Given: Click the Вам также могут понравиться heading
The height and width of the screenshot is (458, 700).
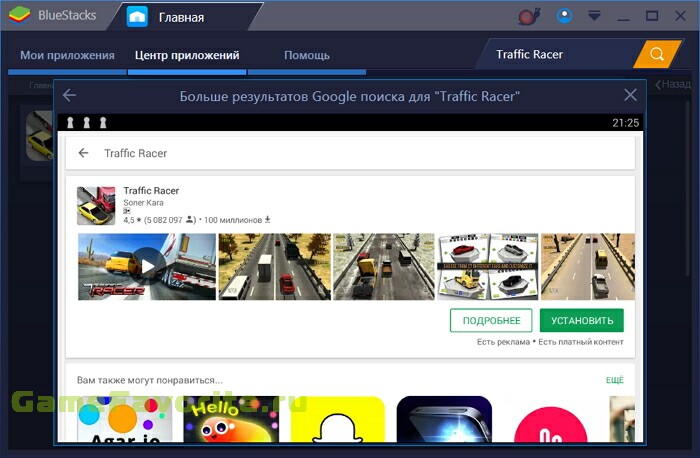Looking at the screenshot, I should click(150, 380).
